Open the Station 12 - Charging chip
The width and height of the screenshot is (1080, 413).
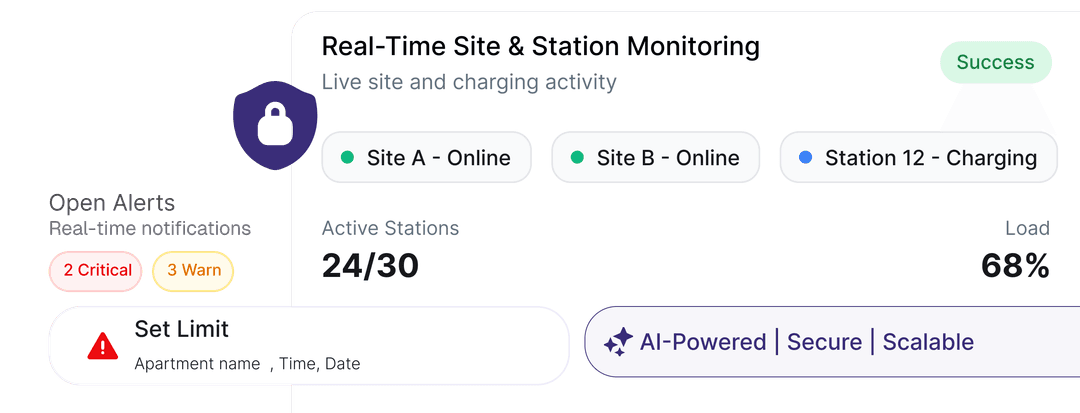(x=918, y=158)
